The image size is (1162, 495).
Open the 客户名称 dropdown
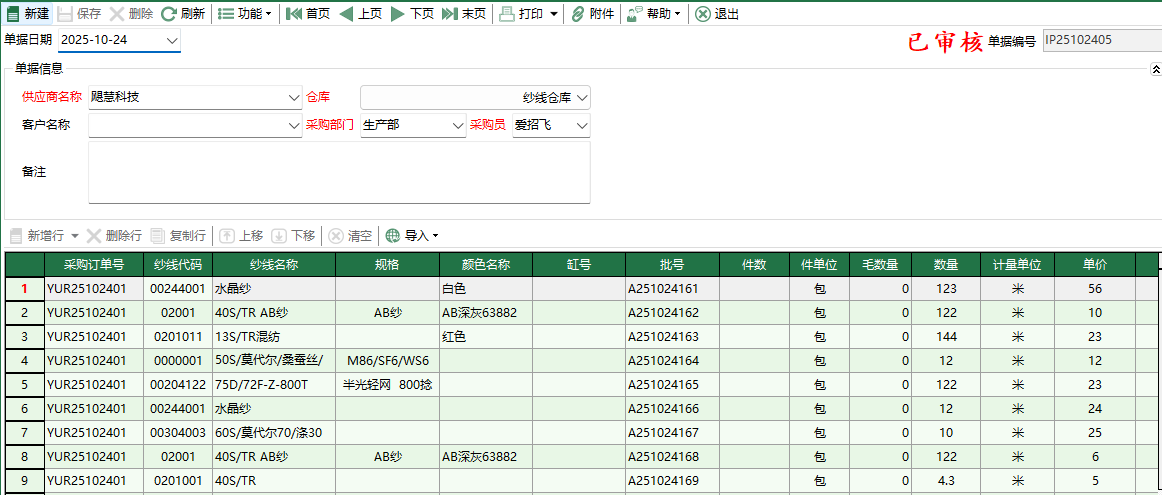tap(293, 126)
